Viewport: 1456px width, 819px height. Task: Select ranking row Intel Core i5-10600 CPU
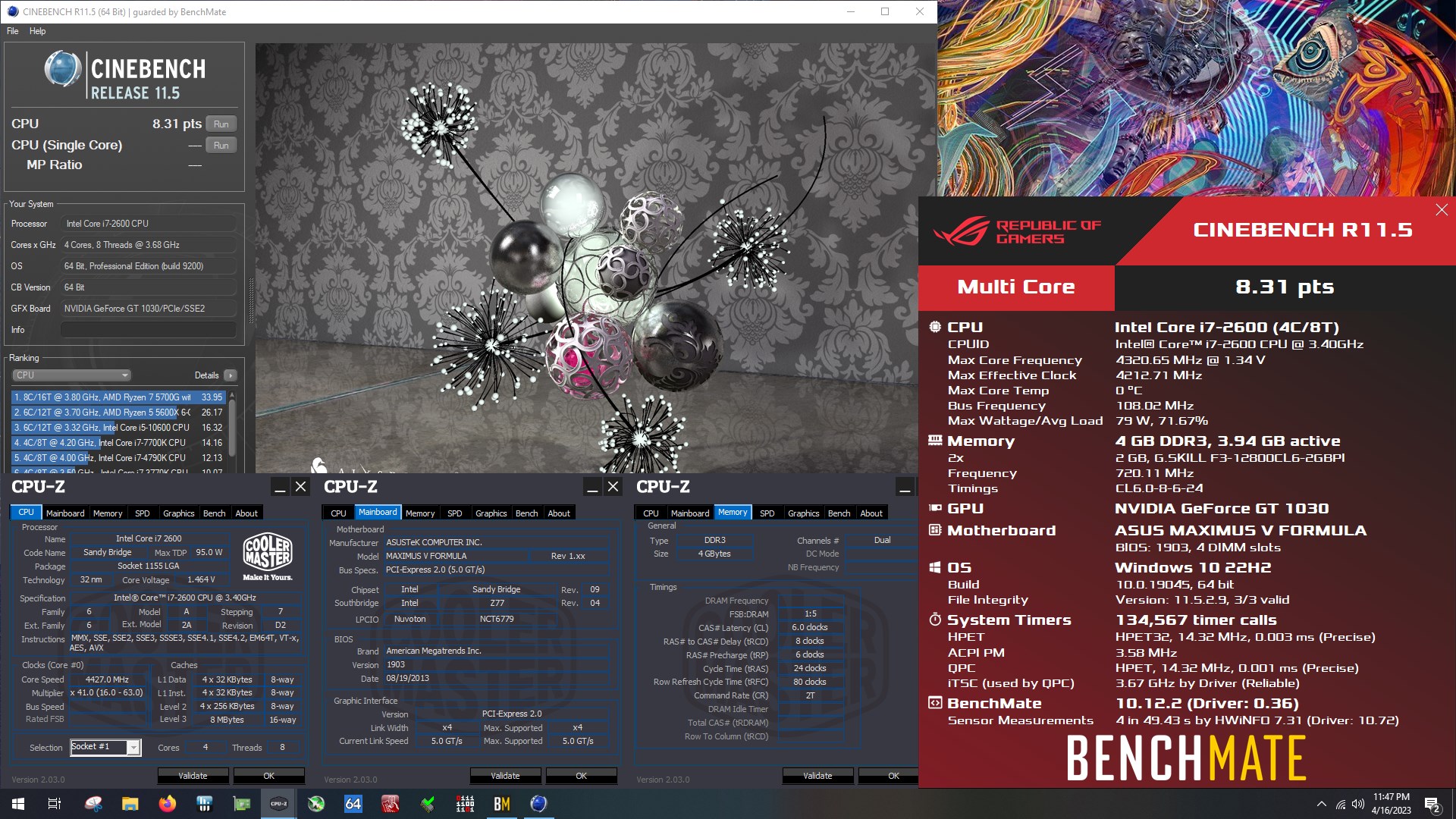pos(118,428)
